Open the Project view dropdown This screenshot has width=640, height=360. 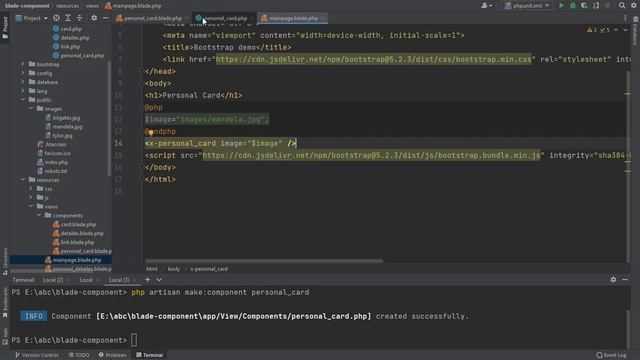point(31,18)
